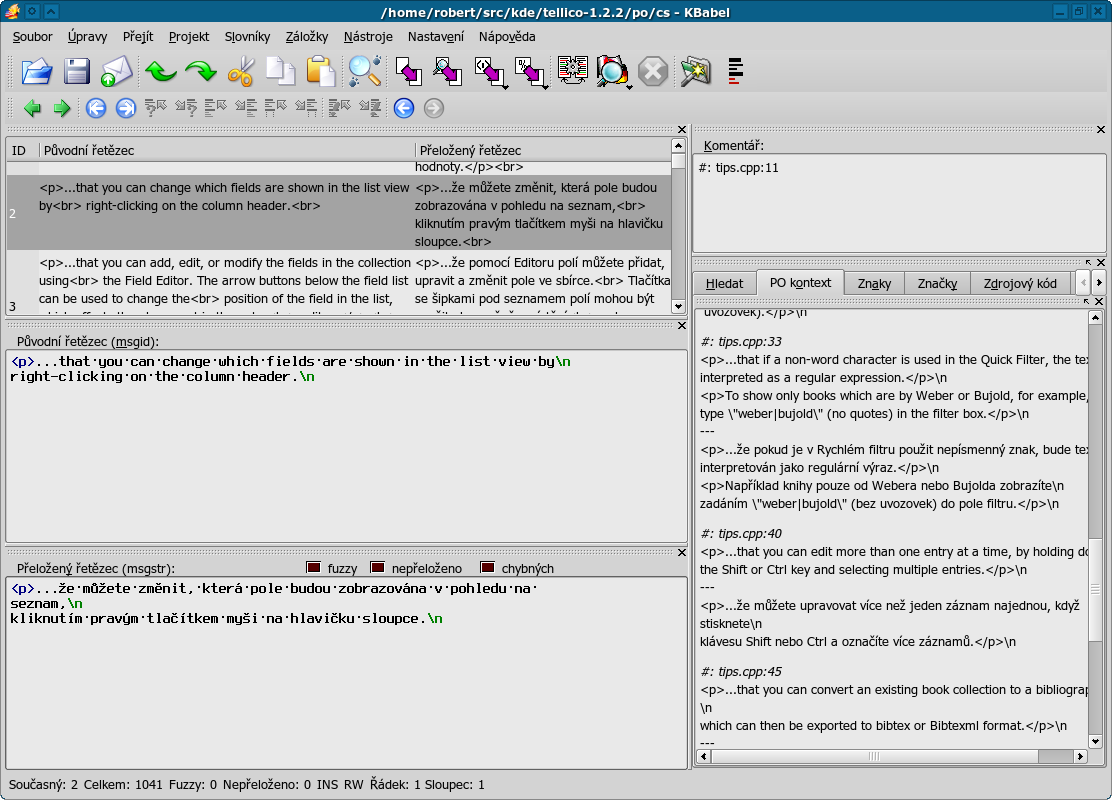This screenshot has height=800, width=1112.
Task: Click in the Komentář text box
Action: (x=899, y=202)
